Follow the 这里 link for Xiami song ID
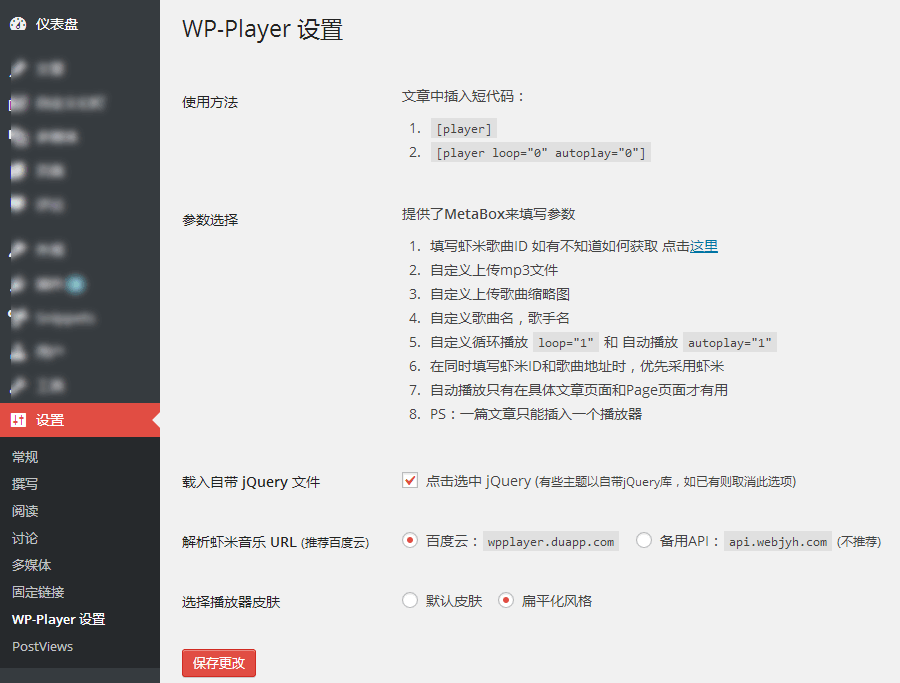The image size is (900, 683). [x=704, y=246]
